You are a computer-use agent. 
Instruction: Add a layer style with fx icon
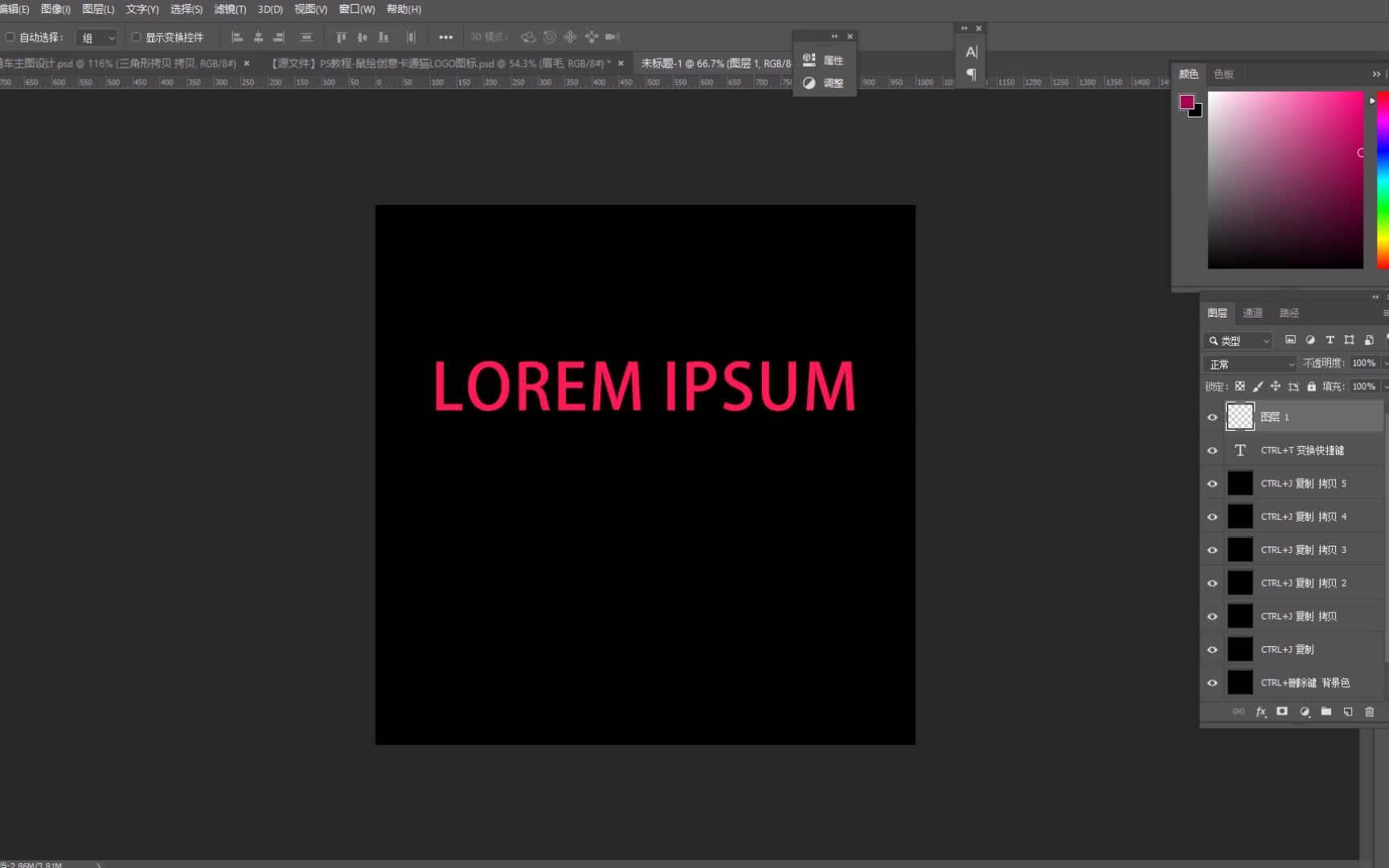pos(1260,711)
